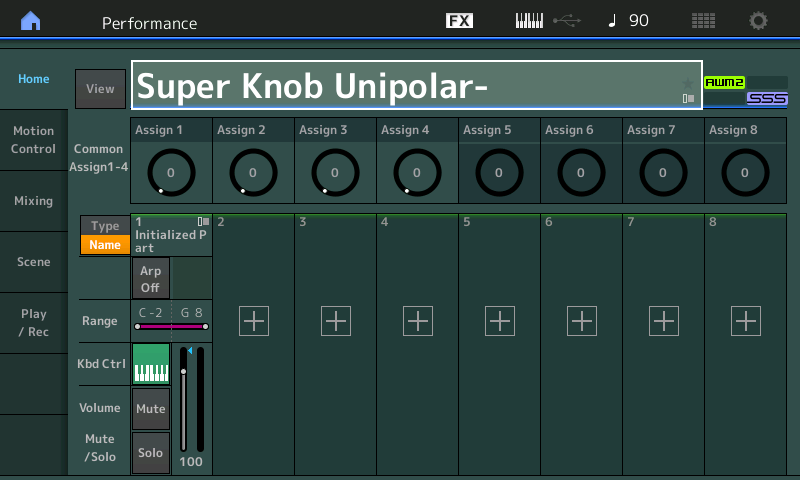Add a part in slot 6
Screen dimensions: 800x480
pos(582,321)
